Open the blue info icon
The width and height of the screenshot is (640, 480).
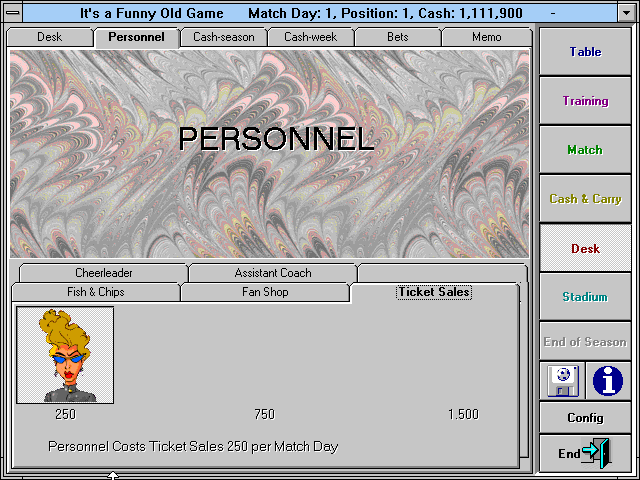pyautogui.click(x=608, y=381)
